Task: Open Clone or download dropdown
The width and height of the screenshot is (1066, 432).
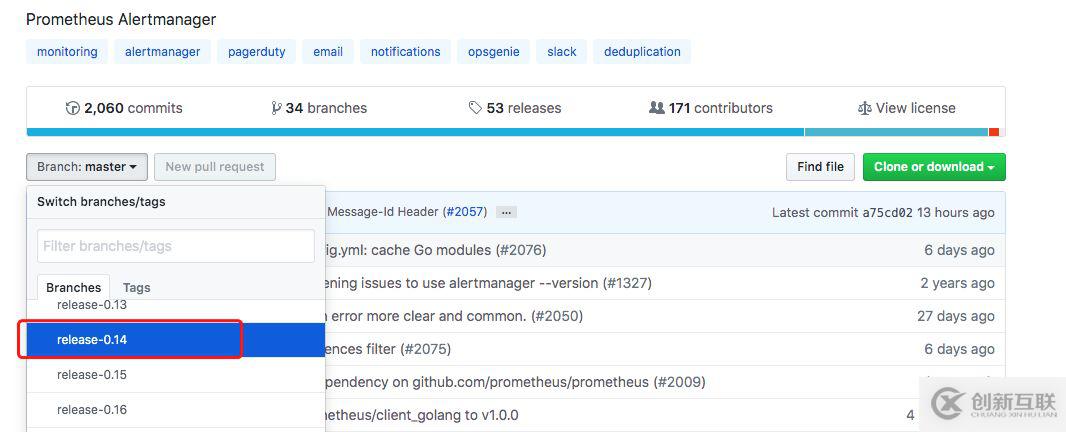Action: 934,167
